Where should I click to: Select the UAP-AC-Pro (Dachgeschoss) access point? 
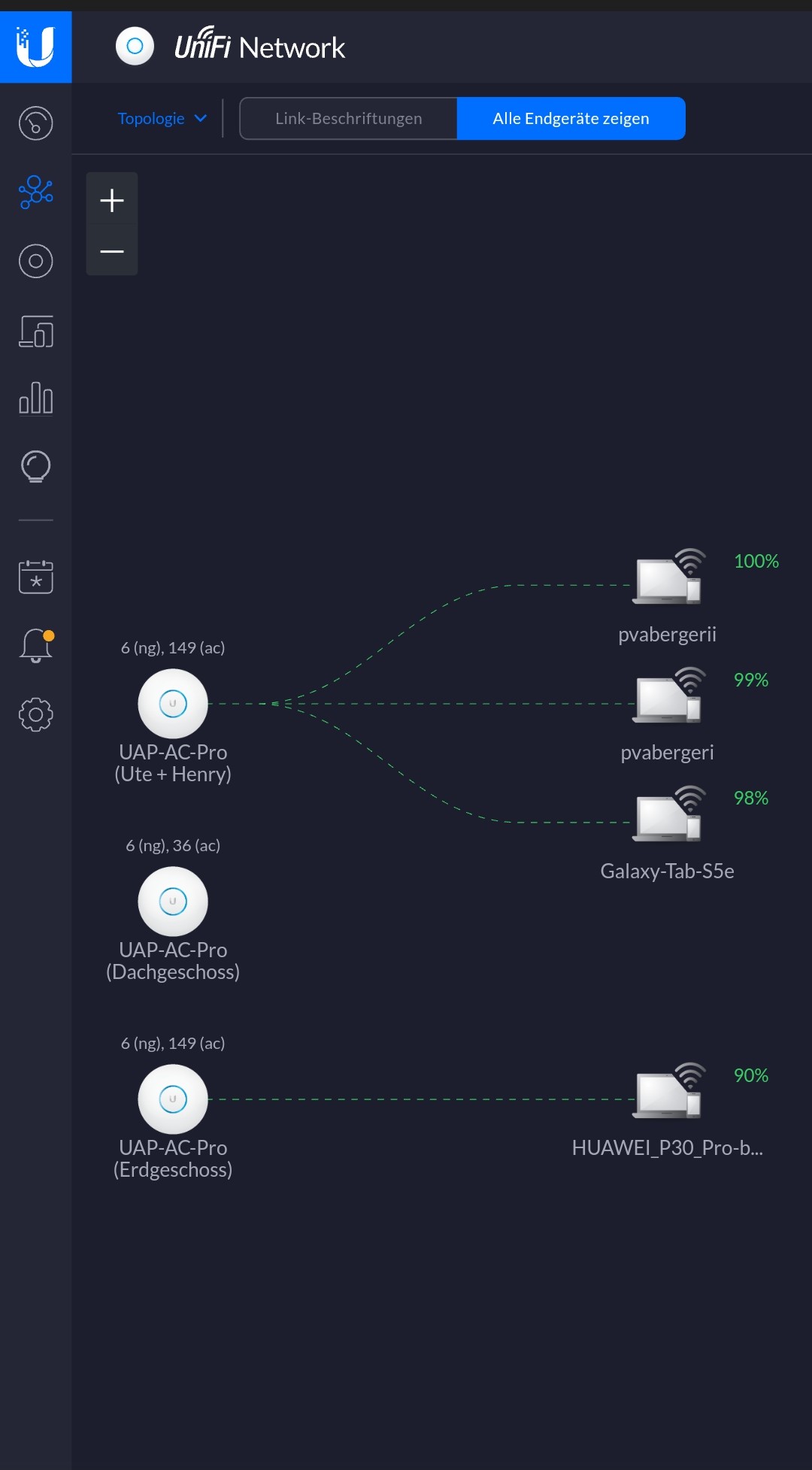pos(173,902)
